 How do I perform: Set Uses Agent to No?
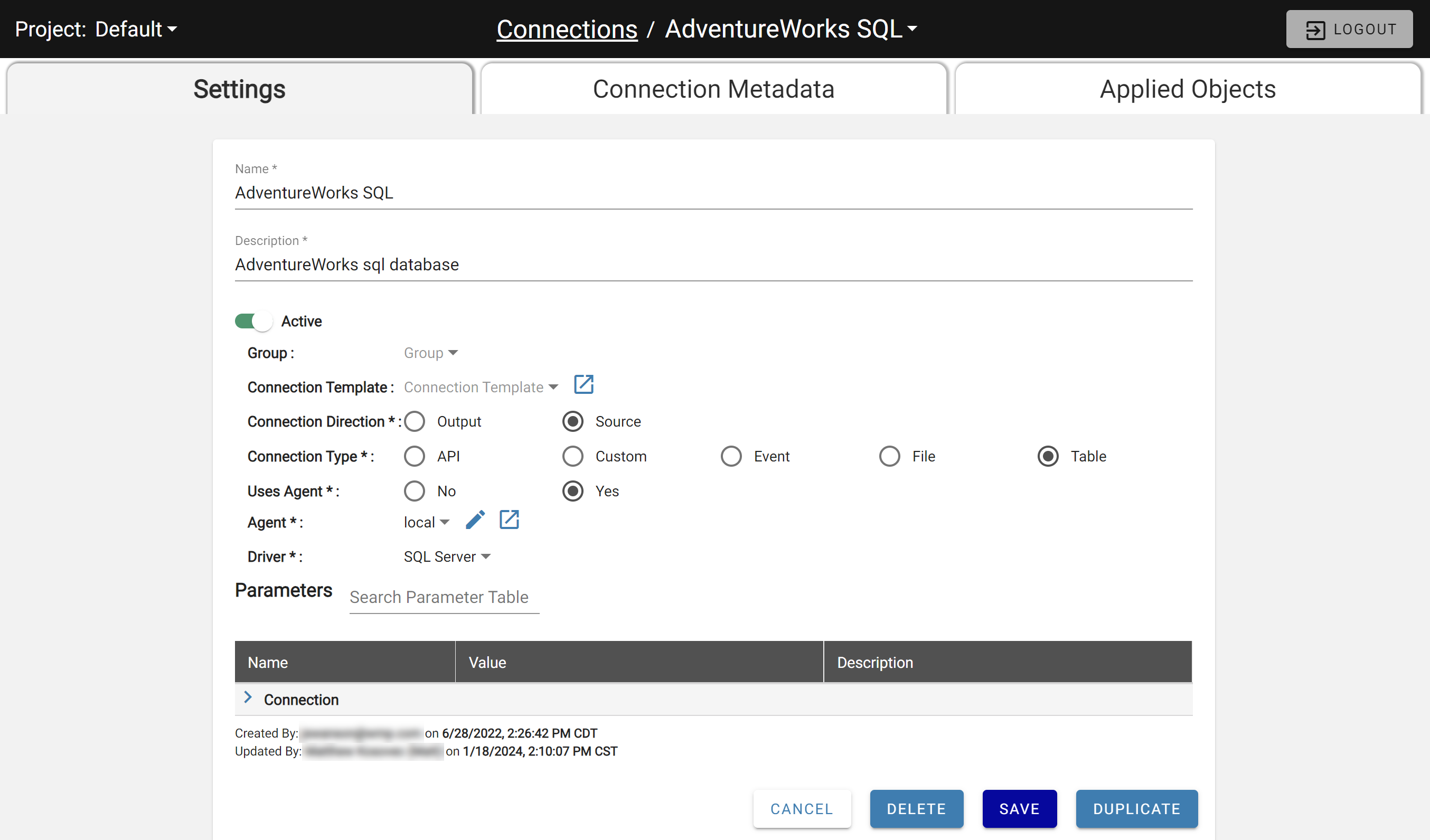[x=414, y=491]
